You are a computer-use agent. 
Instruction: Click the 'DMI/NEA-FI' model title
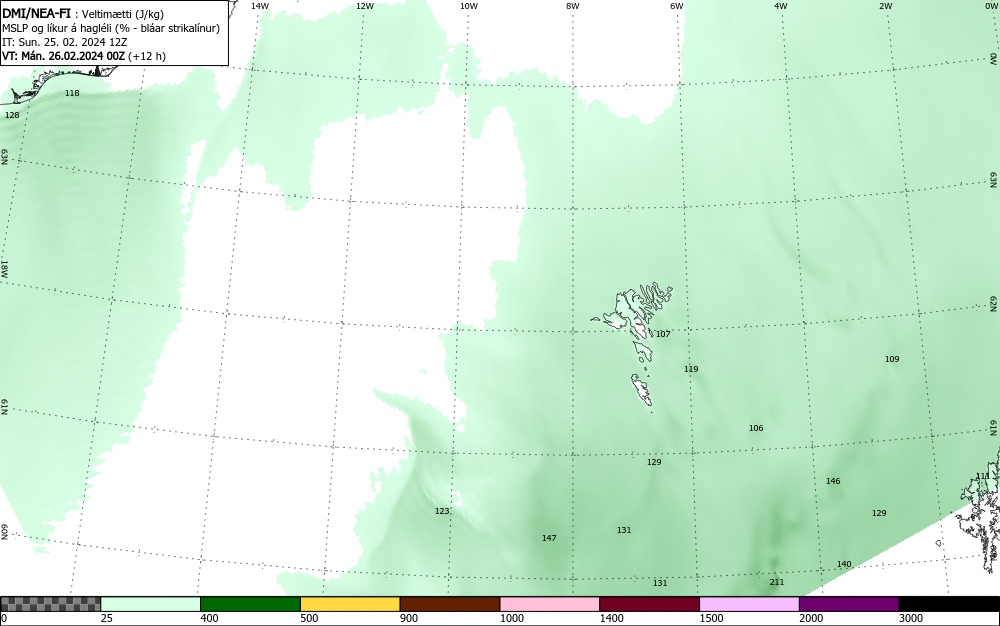pyautogui.click(x=36, y=14)
